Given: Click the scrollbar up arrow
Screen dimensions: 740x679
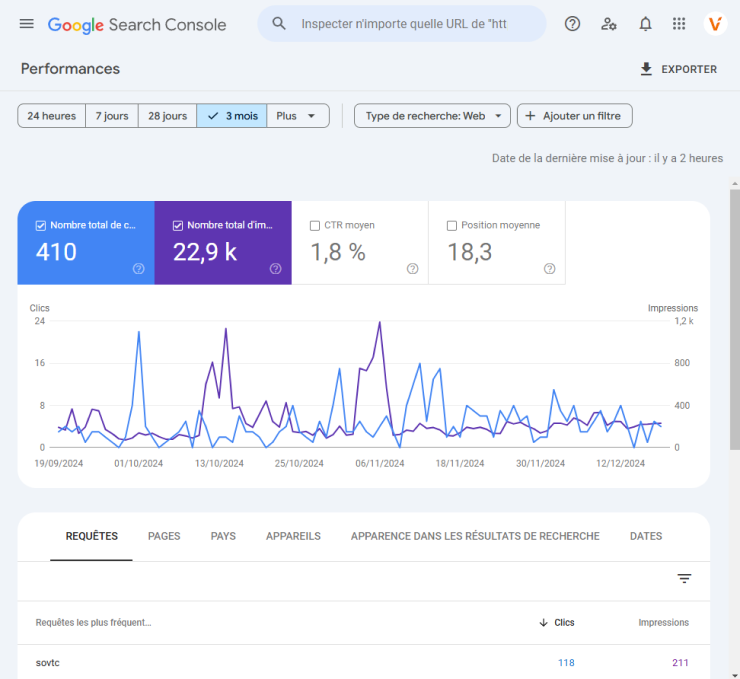Looking at the screenshot, I should pos(735,184).
